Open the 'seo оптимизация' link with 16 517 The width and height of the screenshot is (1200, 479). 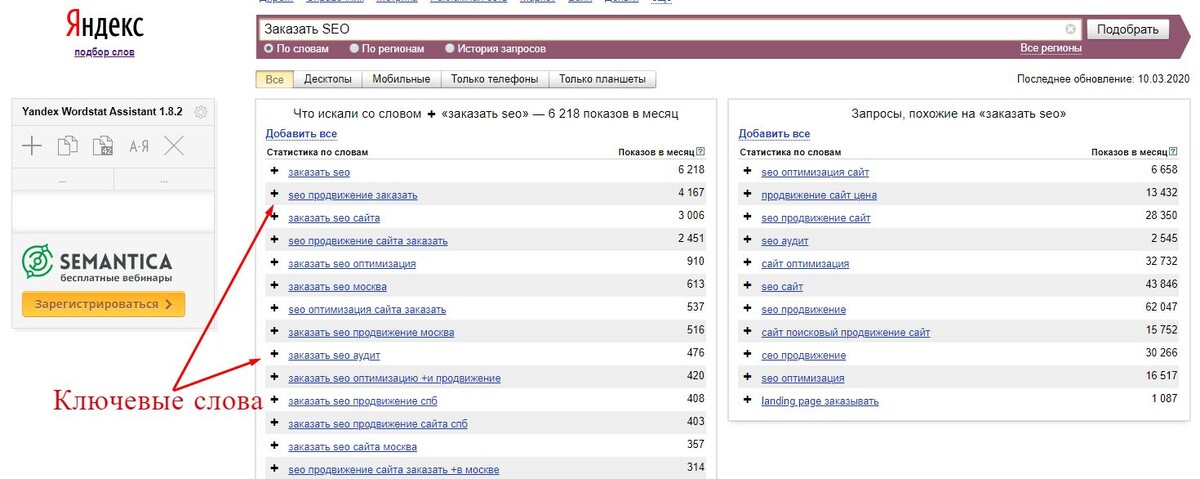click(802, 379)
